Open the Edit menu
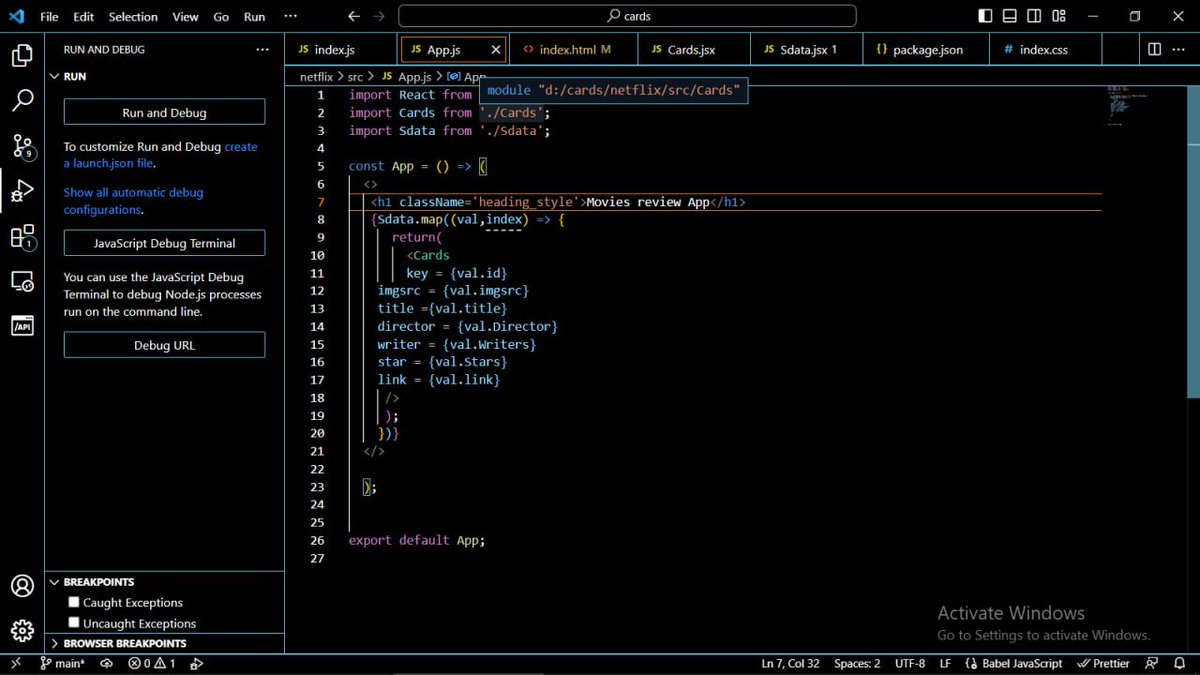Image resolution: width=1200 pixels, height=675 pixels. pos(83,16)
